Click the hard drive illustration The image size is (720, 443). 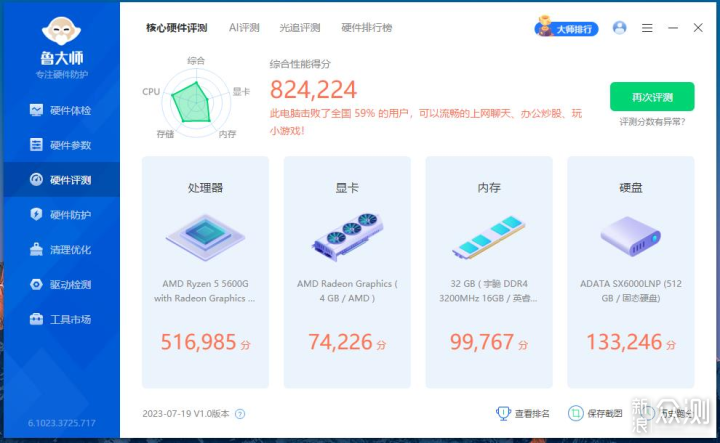click(630, 237)
